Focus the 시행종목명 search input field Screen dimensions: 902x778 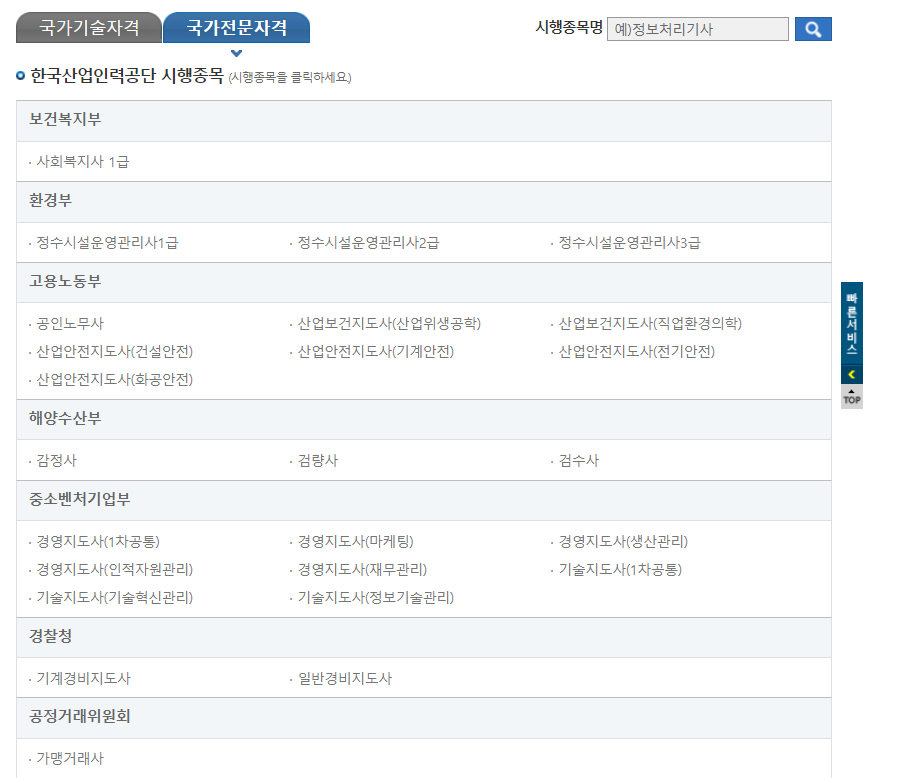[x=697, y=29]
